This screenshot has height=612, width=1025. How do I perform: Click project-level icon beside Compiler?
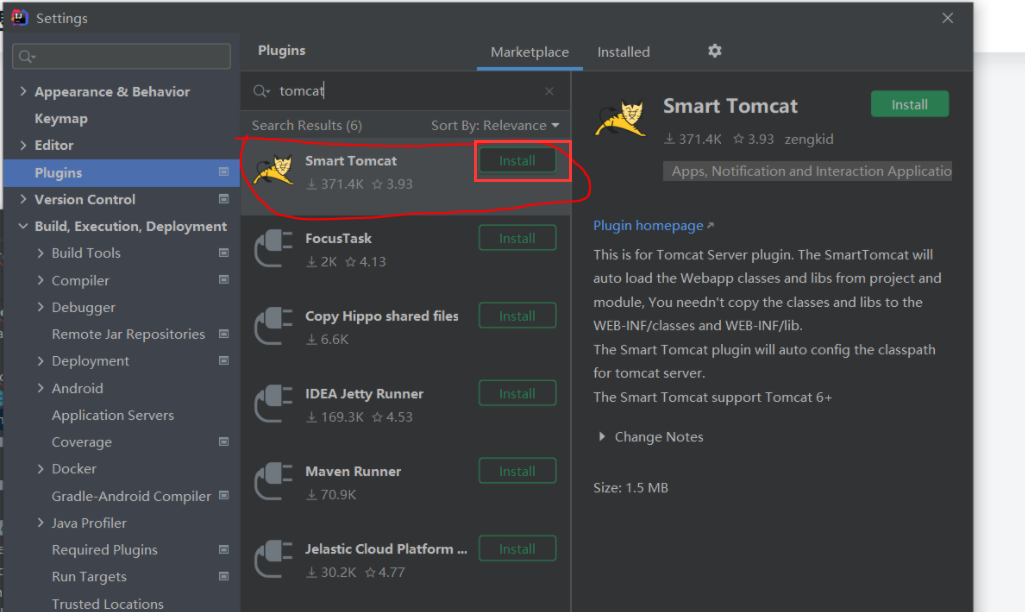(x=224, y=280)
